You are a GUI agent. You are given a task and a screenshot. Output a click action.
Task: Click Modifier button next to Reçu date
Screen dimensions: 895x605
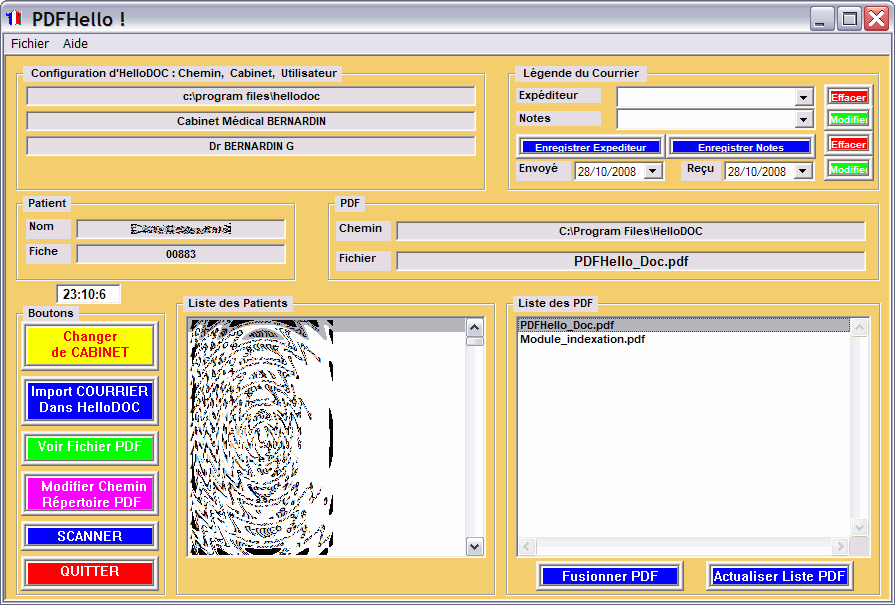pos(849,170)
